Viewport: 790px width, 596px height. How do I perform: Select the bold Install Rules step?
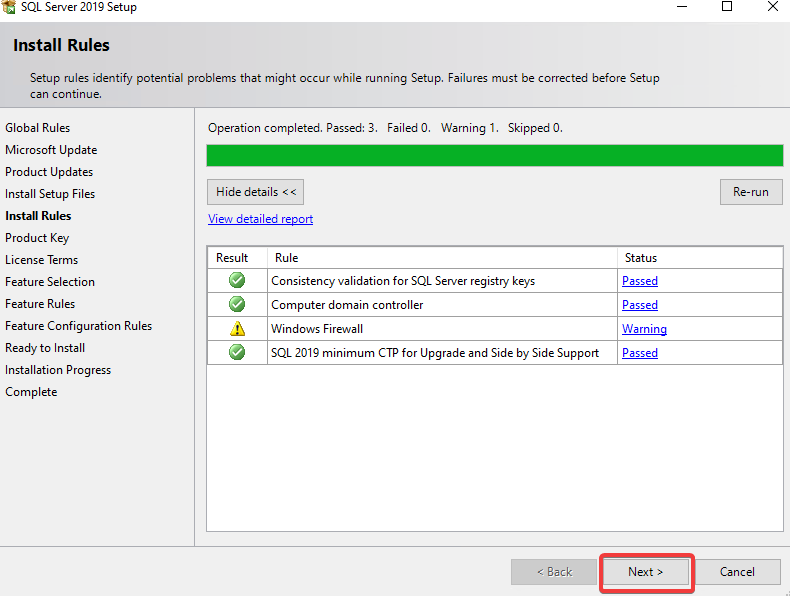coord(38,216)
